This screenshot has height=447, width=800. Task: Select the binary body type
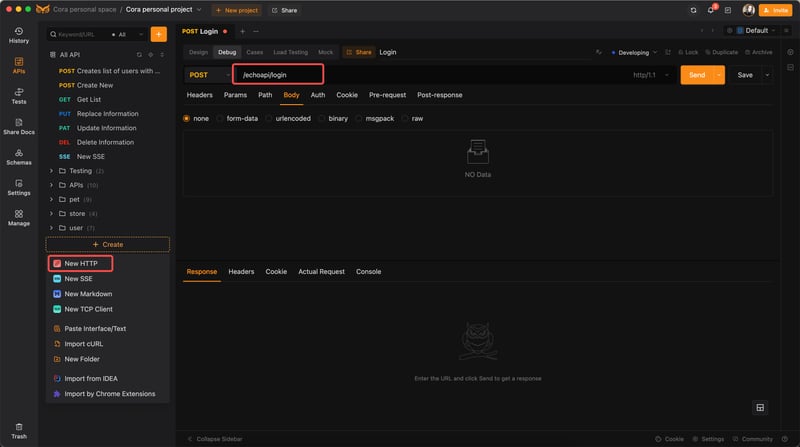(x=332, y=118)
